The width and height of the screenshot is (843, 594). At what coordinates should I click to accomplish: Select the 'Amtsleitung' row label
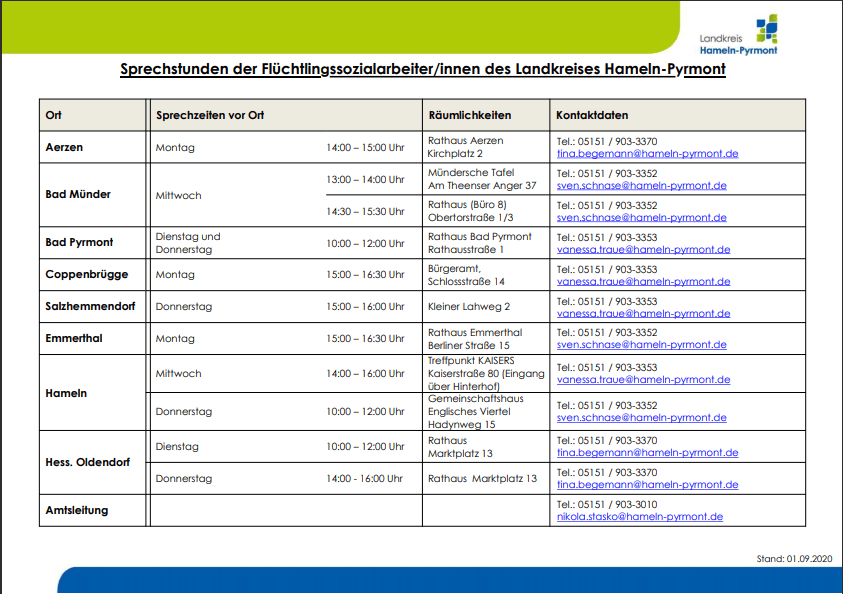point(76,510)
